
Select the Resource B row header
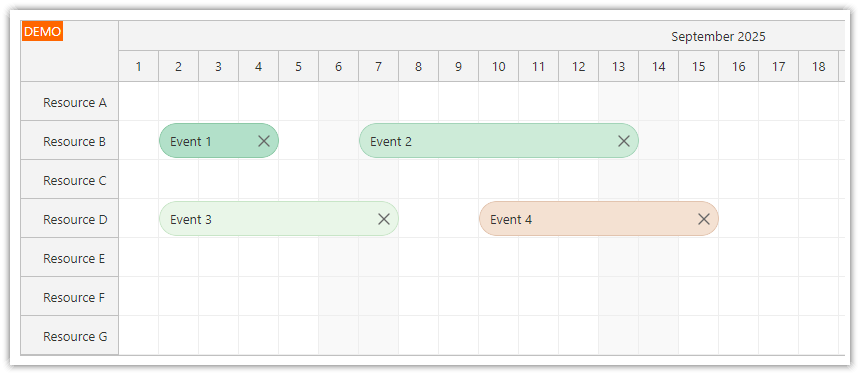[70, 141]
